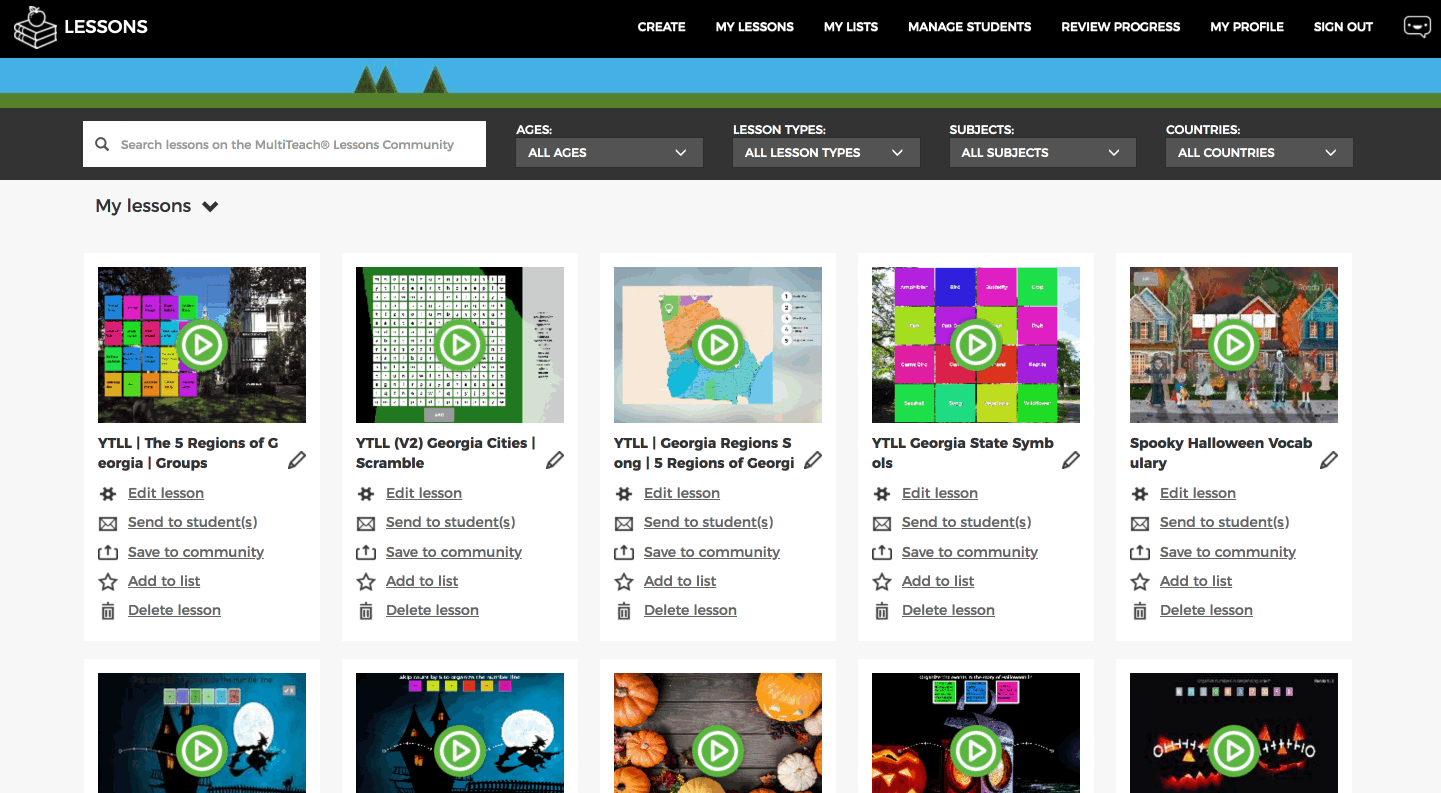Expand the My lessons chevron

[x=210, y=207]
